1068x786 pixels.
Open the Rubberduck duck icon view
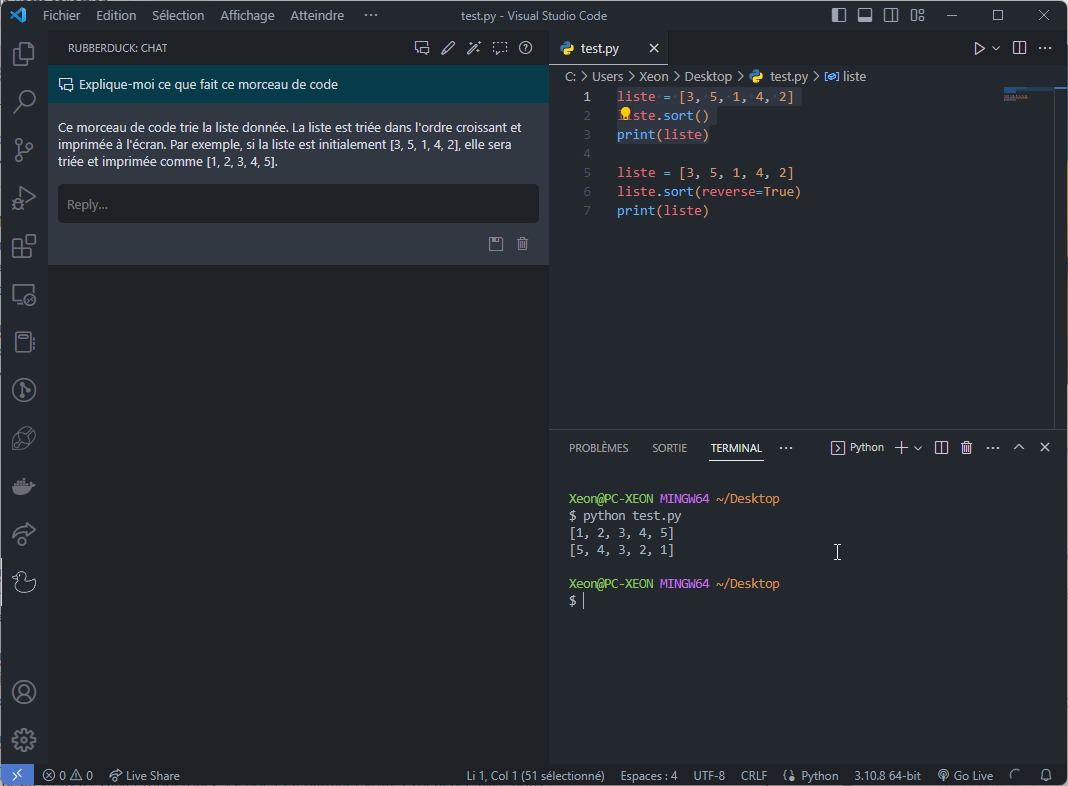(24, 582)
